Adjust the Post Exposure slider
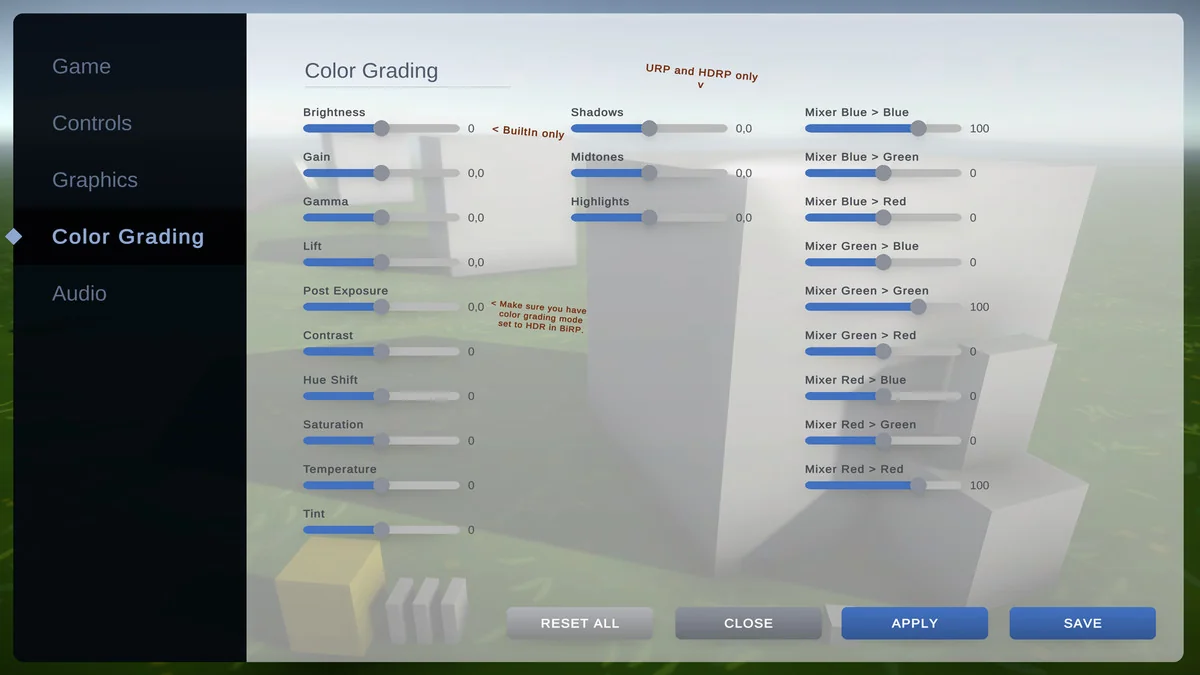This screenshot has width=1200, height=675. [381, 306]
